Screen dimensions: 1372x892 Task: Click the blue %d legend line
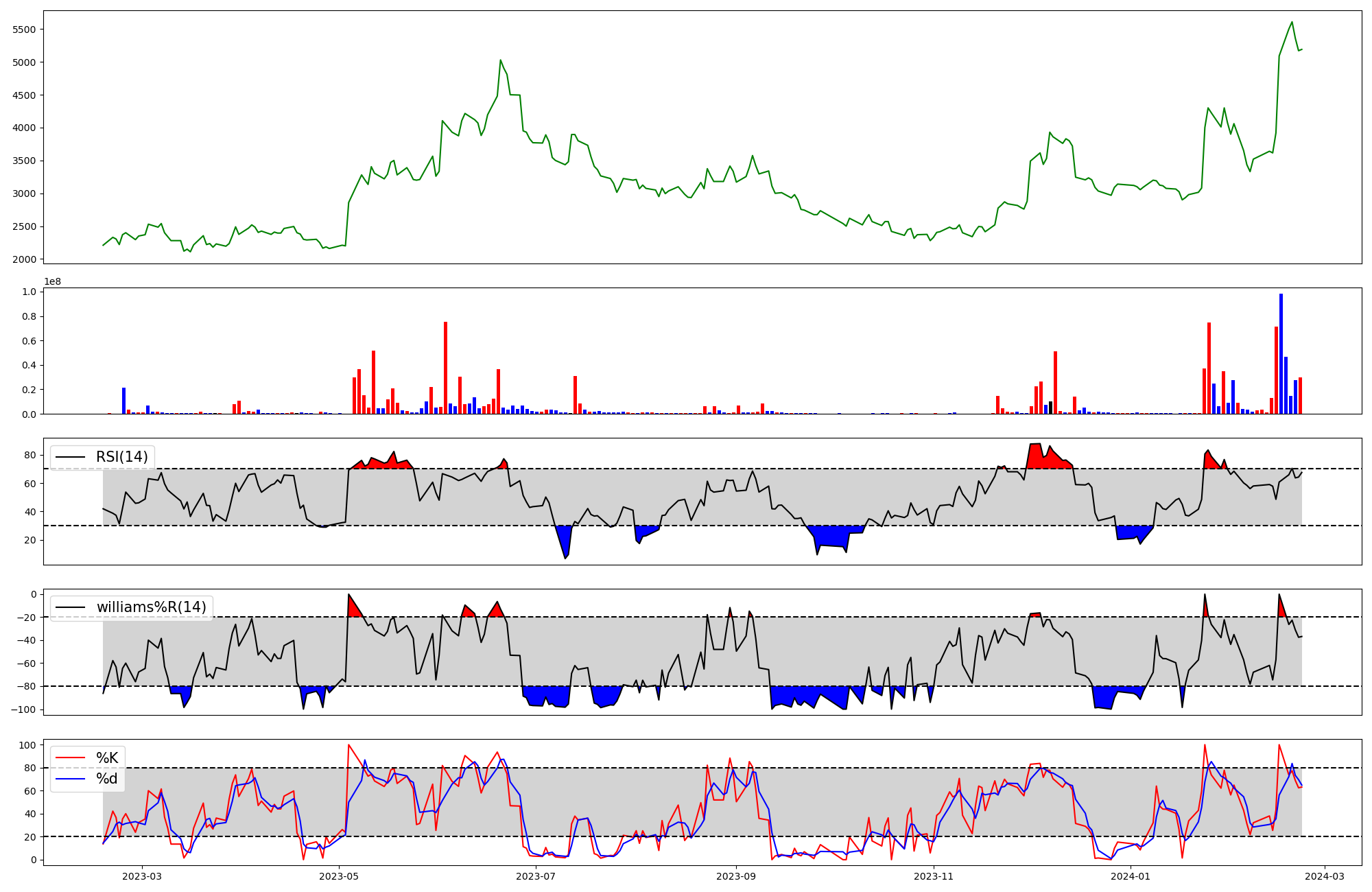coord(70,779)
